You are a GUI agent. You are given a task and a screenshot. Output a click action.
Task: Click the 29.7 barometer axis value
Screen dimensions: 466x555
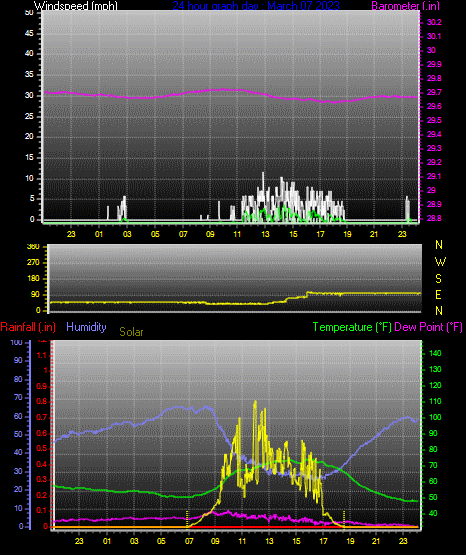click(434, 92)
